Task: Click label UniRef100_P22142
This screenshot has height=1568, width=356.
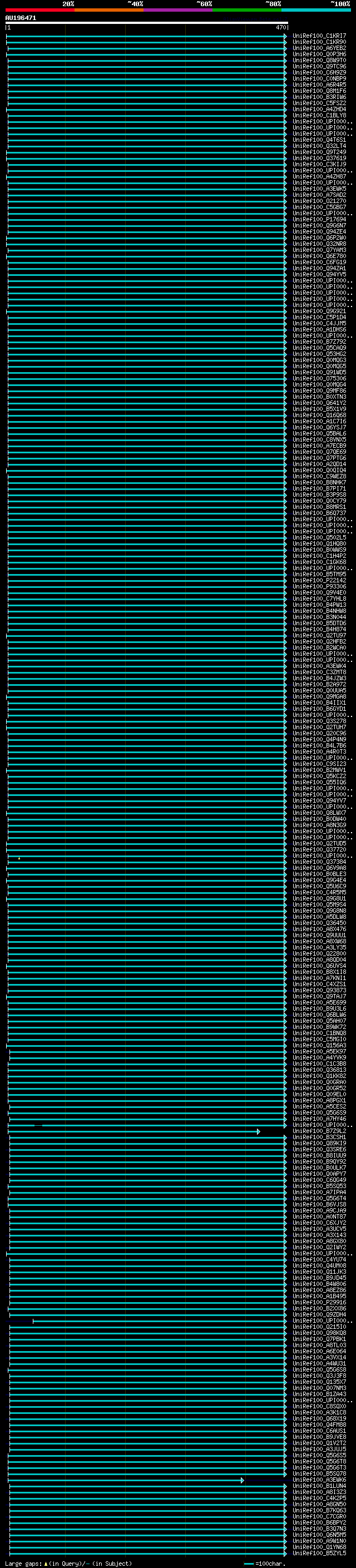Action: click(319, 580)
